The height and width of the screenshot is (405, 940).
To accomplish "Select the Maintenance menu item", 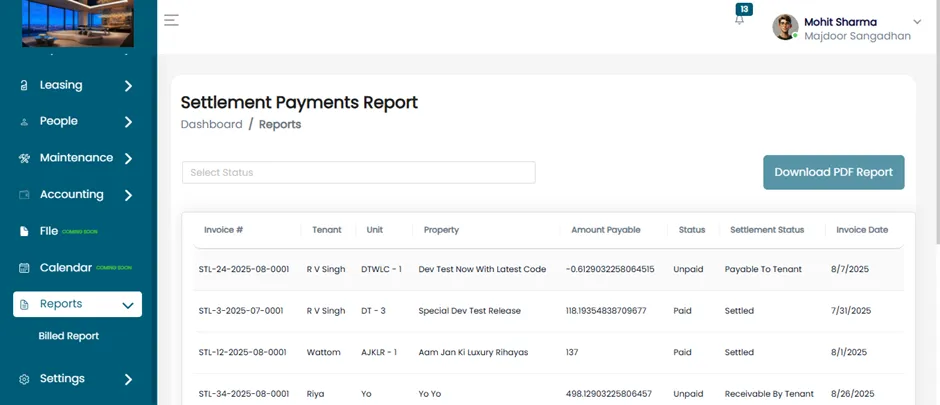I will click(x=77, y=158).
